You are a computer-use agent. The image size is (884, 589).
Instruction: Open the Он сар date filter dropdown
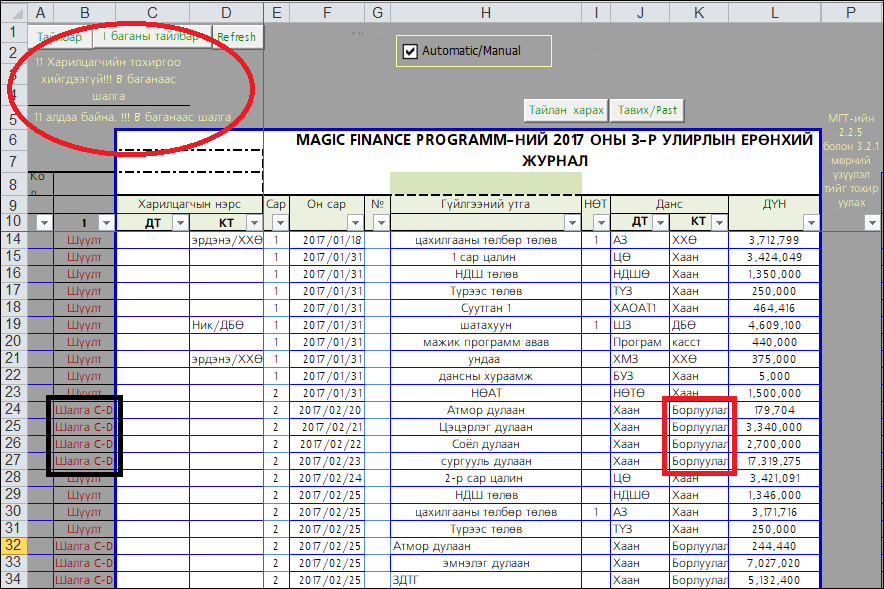[356, 222]
